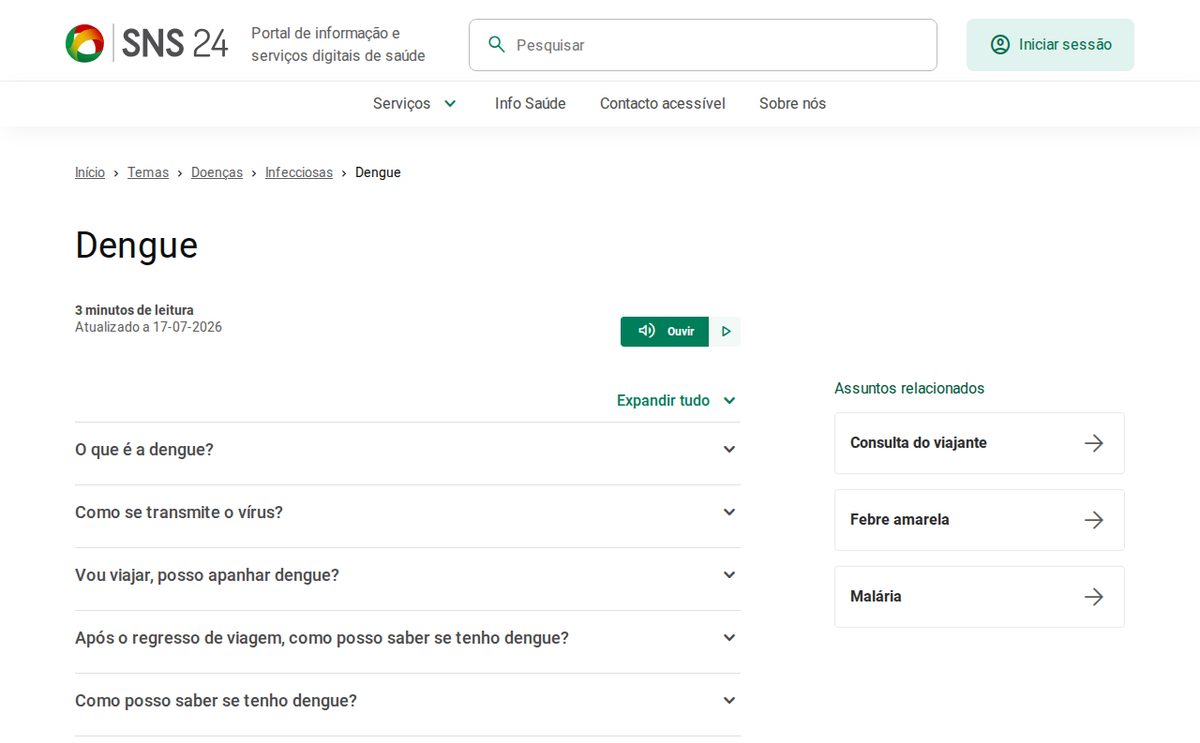This screenshot has width=1200, height=743.
Task: Click the Pesquisar search field
Action: (703, 45)
